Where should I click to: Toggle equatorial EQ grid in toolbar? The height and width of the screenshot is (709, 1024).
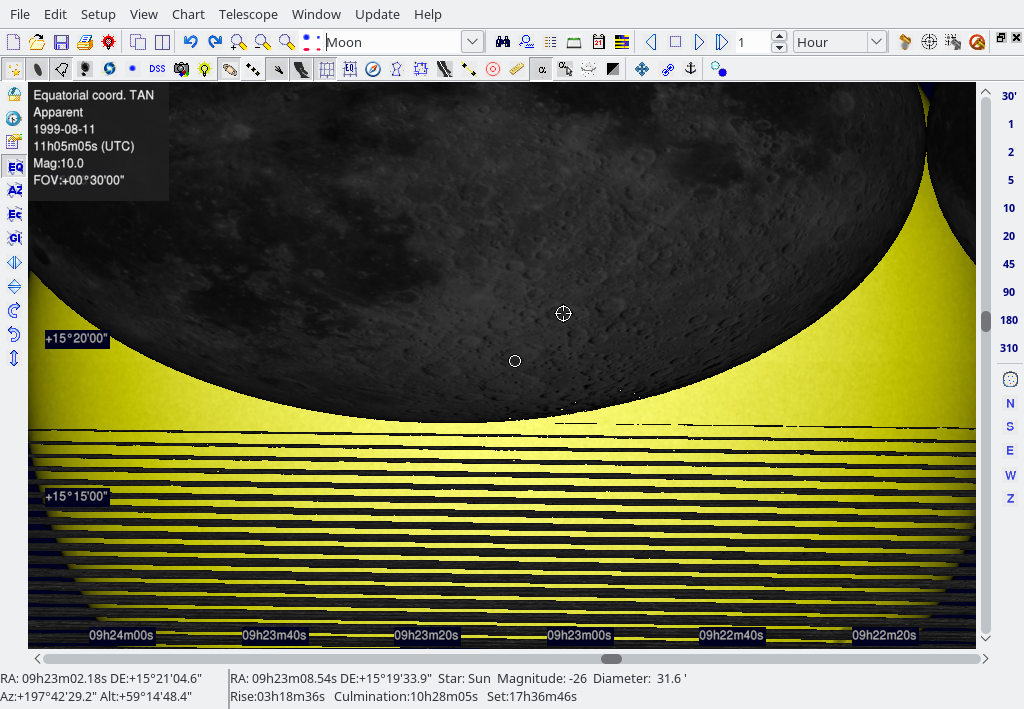[350, 69]
